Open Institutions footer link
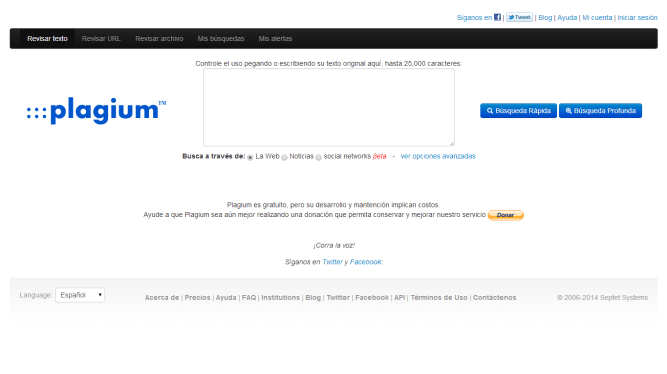 pyautogui.click(x=280, y=297)
